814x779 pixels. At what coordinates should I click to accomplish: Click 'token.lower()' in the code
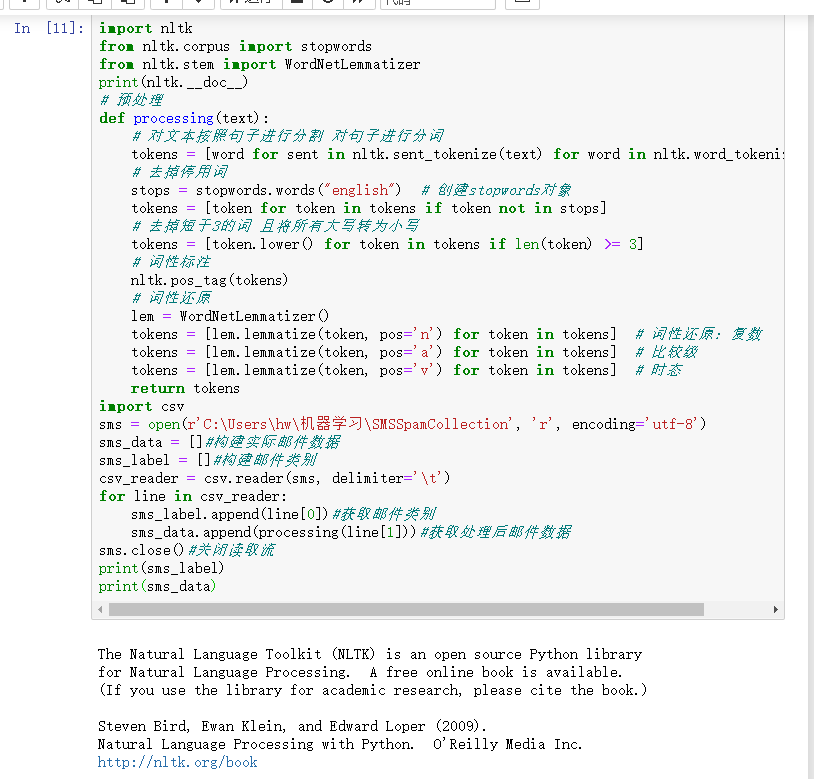(x=263, y=244)
